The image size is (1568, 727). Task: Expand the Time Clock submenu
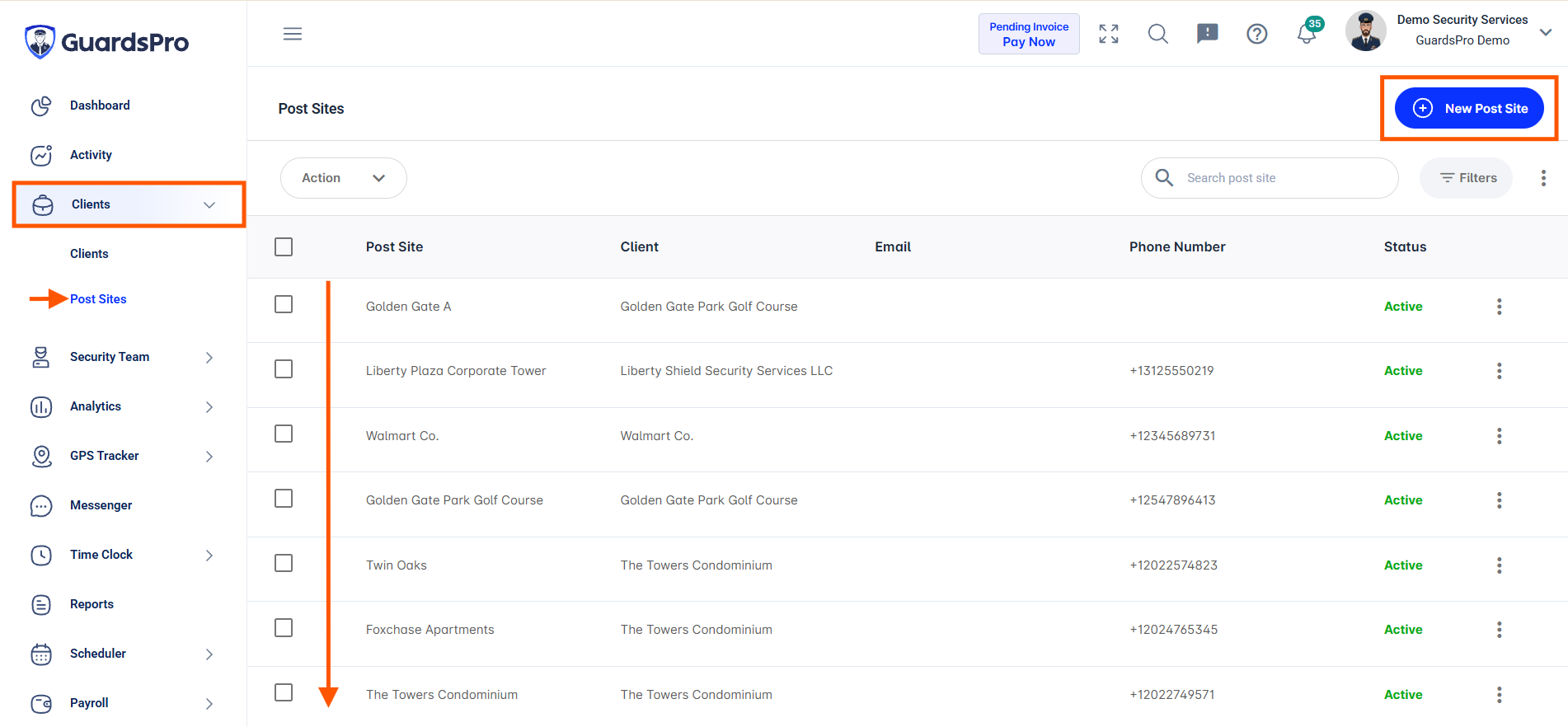(x=209, y=555)
